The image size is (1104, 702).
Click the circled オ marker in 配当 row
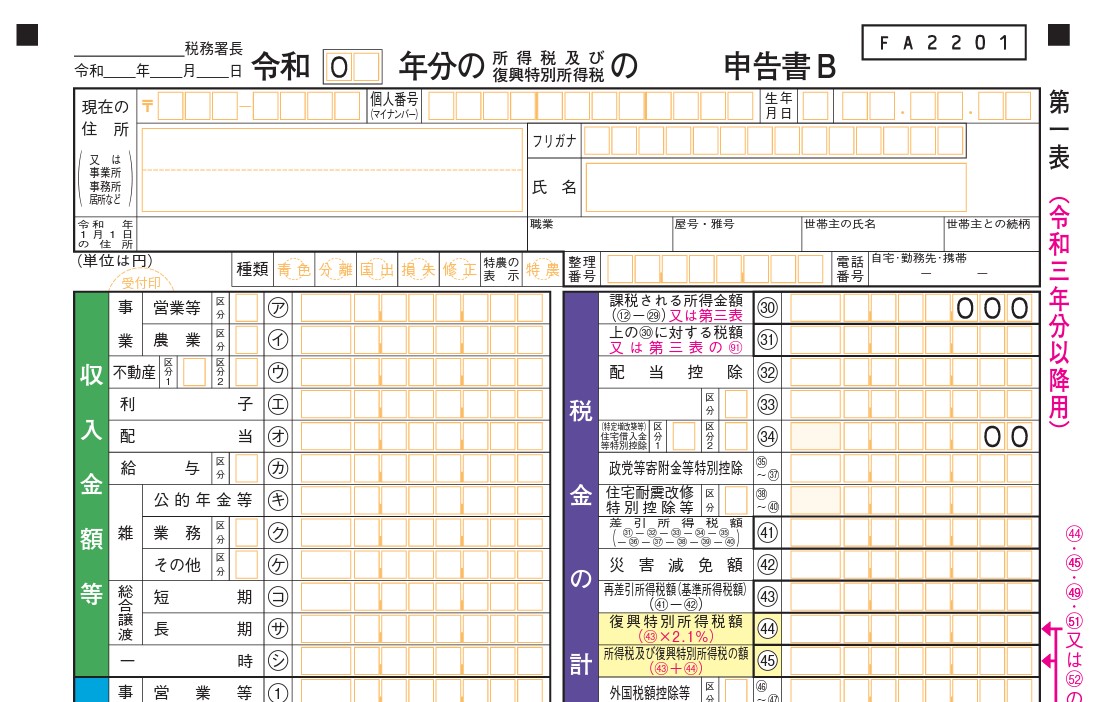(278, 436)
